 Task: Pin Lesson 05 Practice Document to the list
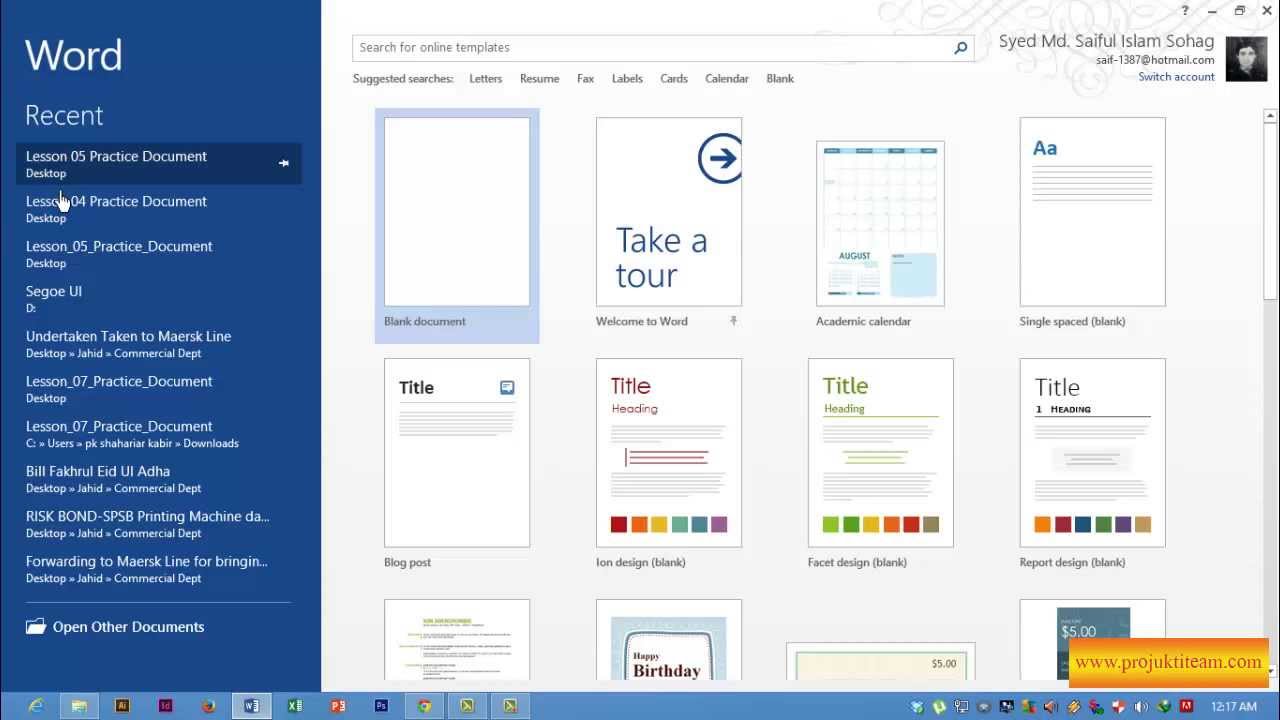(x=284, y=163)
